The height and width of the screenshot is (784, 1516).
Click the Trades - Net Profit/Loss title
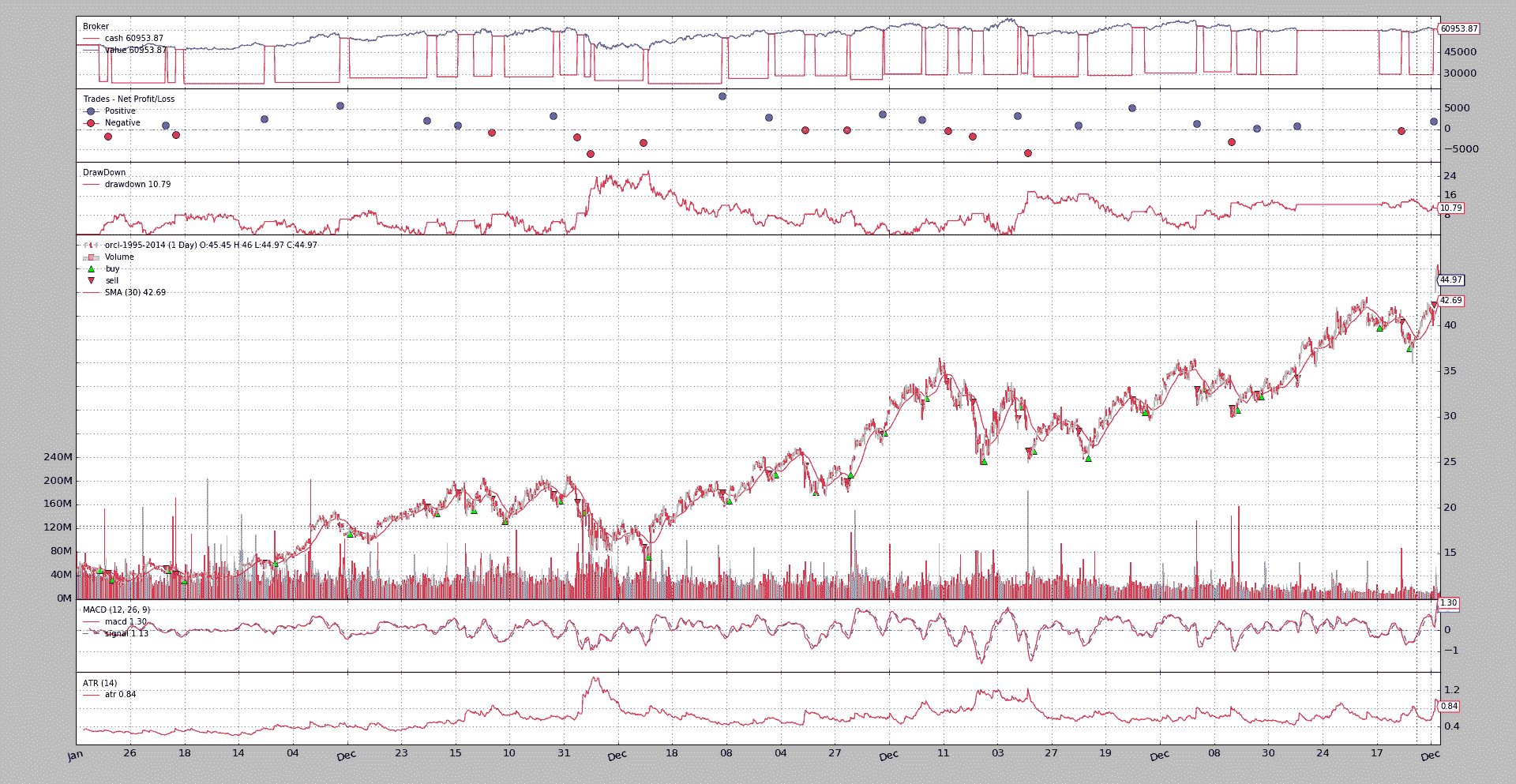(x=129, y=99)
